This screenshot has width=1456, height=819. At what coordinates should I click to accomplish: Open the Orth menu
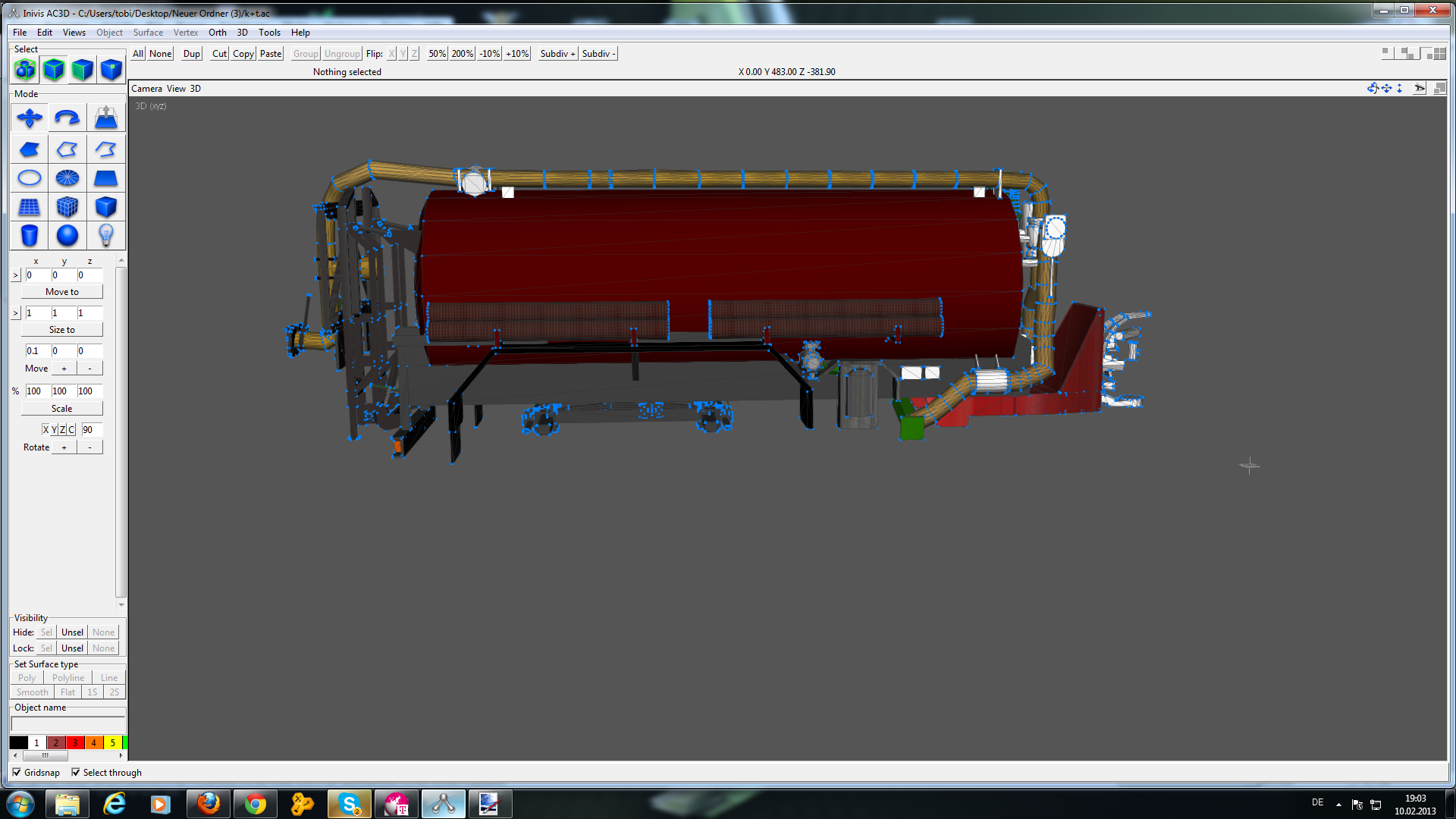coord(218,33)
